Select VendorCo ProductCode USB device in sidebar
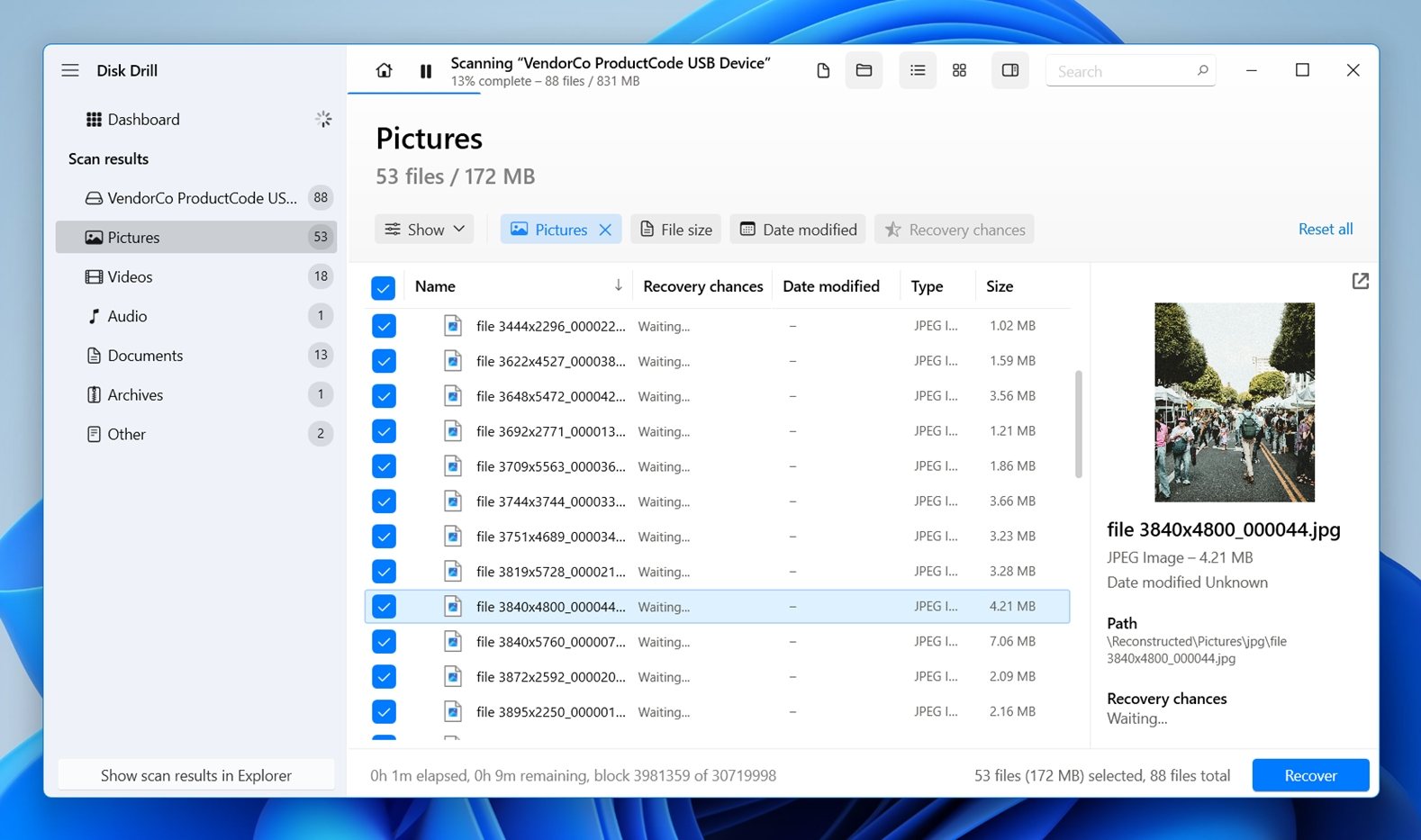Screen dimensions: 1421x840 click(x=196, y=198)
